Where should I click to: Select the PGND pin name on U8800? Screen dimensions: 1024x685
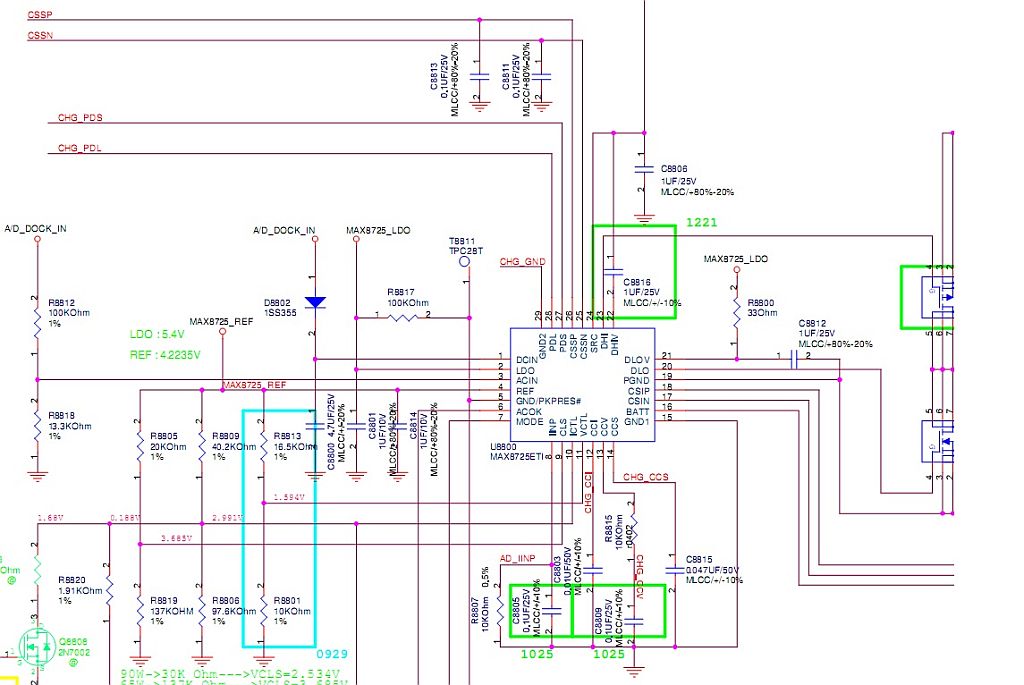click(x=636, y=380)
